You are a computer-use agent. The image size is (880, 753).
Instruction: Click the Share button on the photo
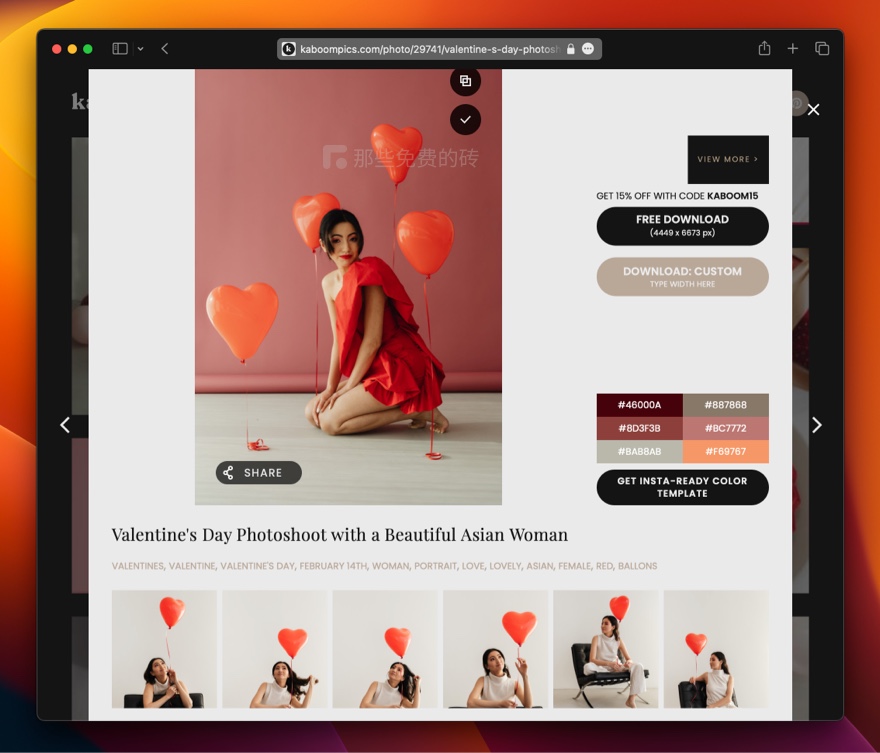[258, 473]
